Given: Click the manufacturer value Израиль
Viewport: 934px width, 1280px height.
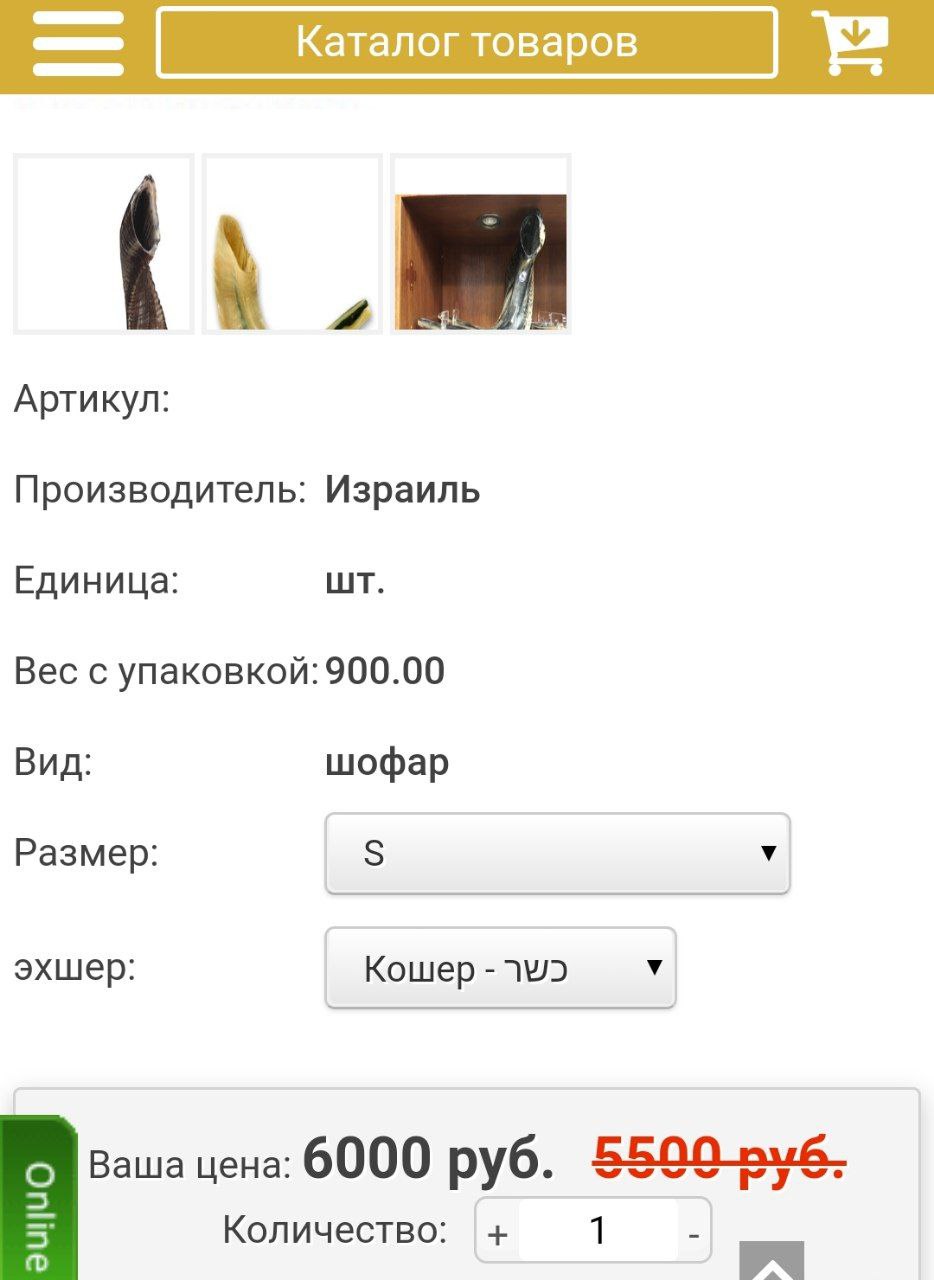Looking at the screenshot, I should click(403, 490).
